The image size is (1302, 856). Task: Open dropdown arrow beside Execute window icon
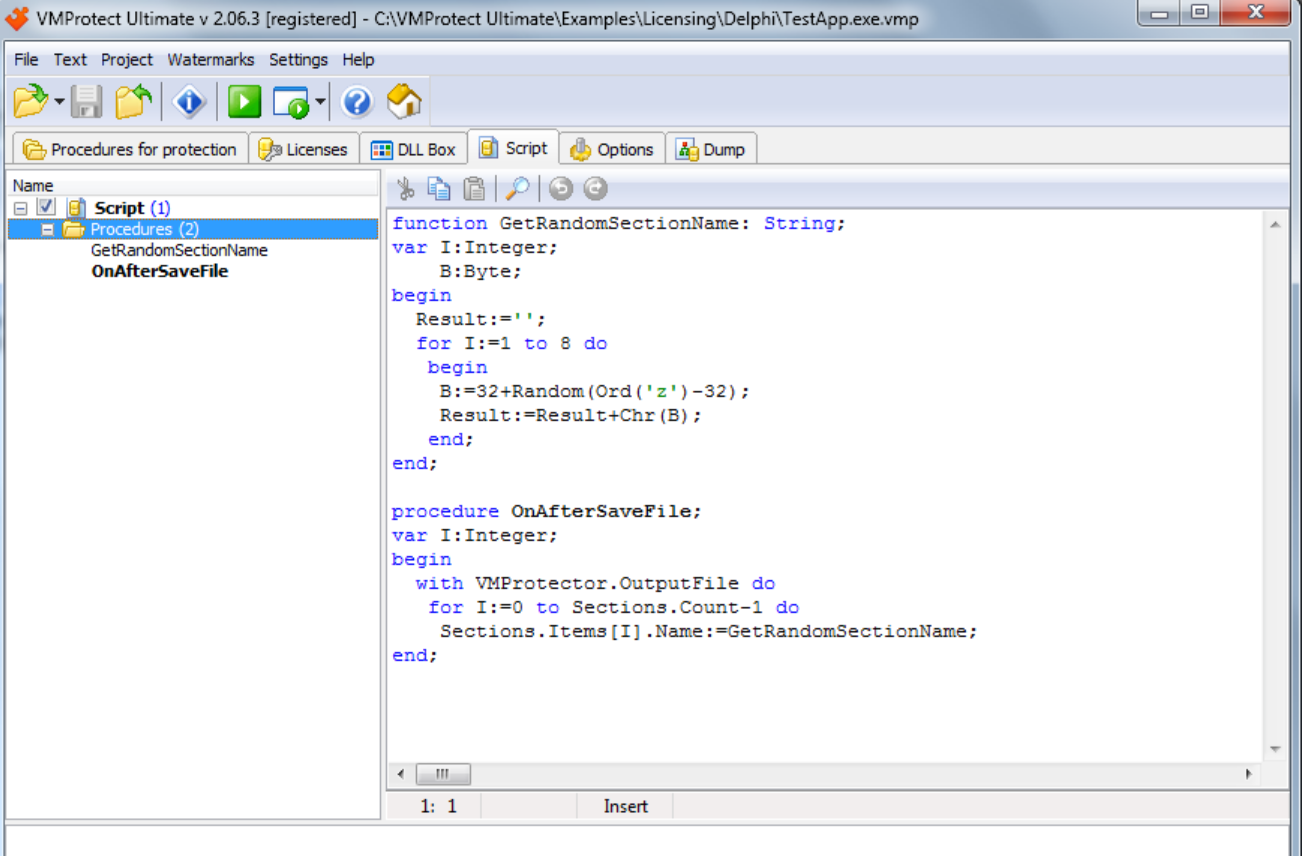click(320, 102)
